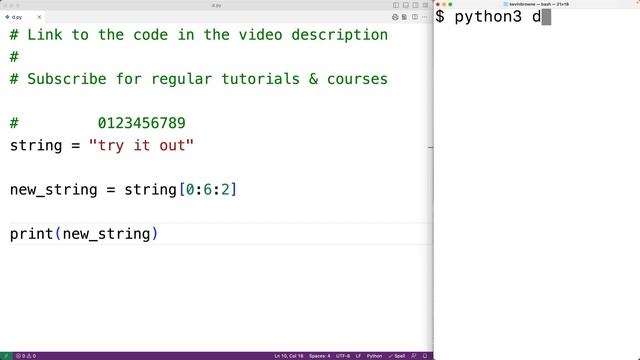This screenshot has height=360, width=640.
Task: Open Customize Layout icon in title bar
Action: pos(425,5)
